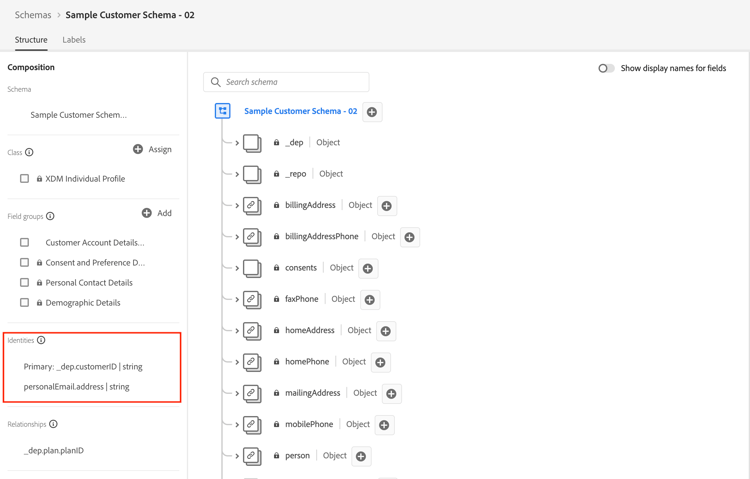Check the Personal Contact Details checkbox
This screenshot has width=750, height=479.
pyautogui.click(x=24, y=282)
